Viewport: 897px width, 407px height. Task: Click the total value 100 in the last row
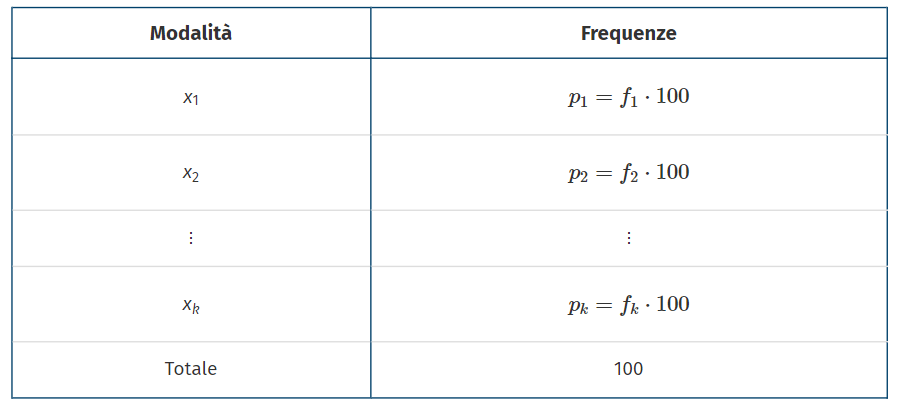coord(628,368)
